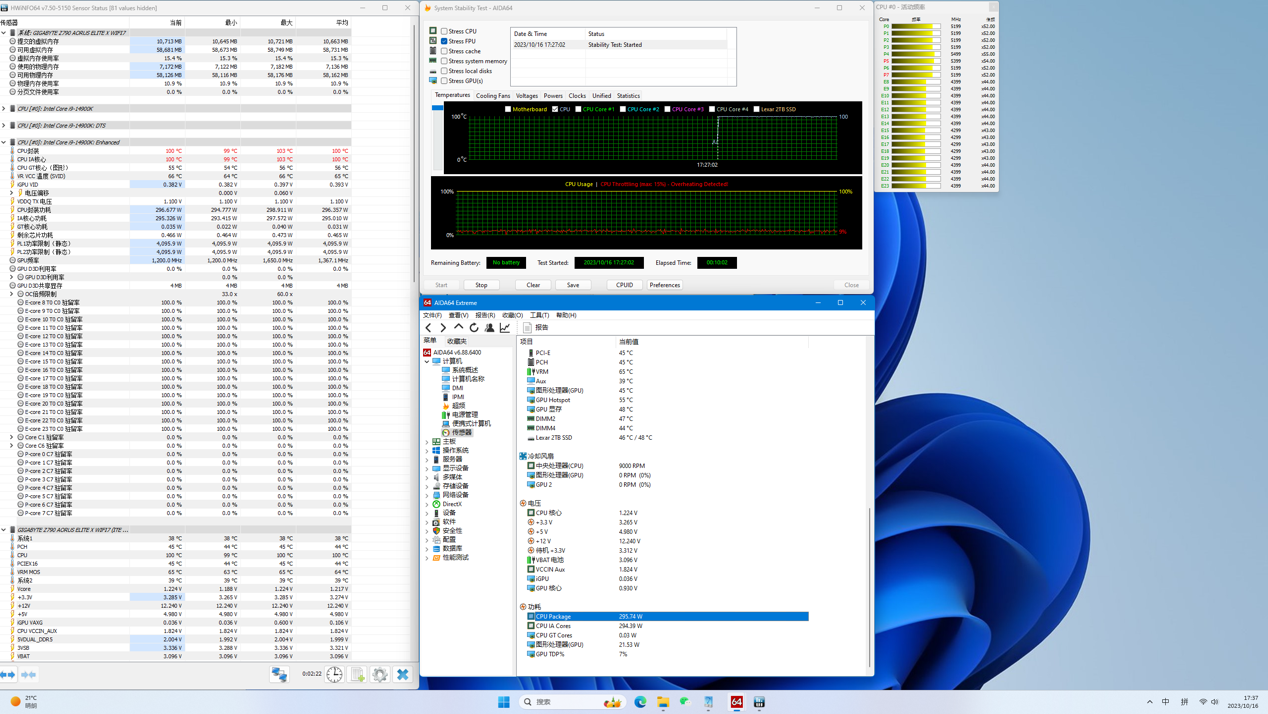This screenshot has width=1268, height=714.
Task: Click the Refresh icon in AIDA64 Extreme toolbar
Action: coord(474,327)
